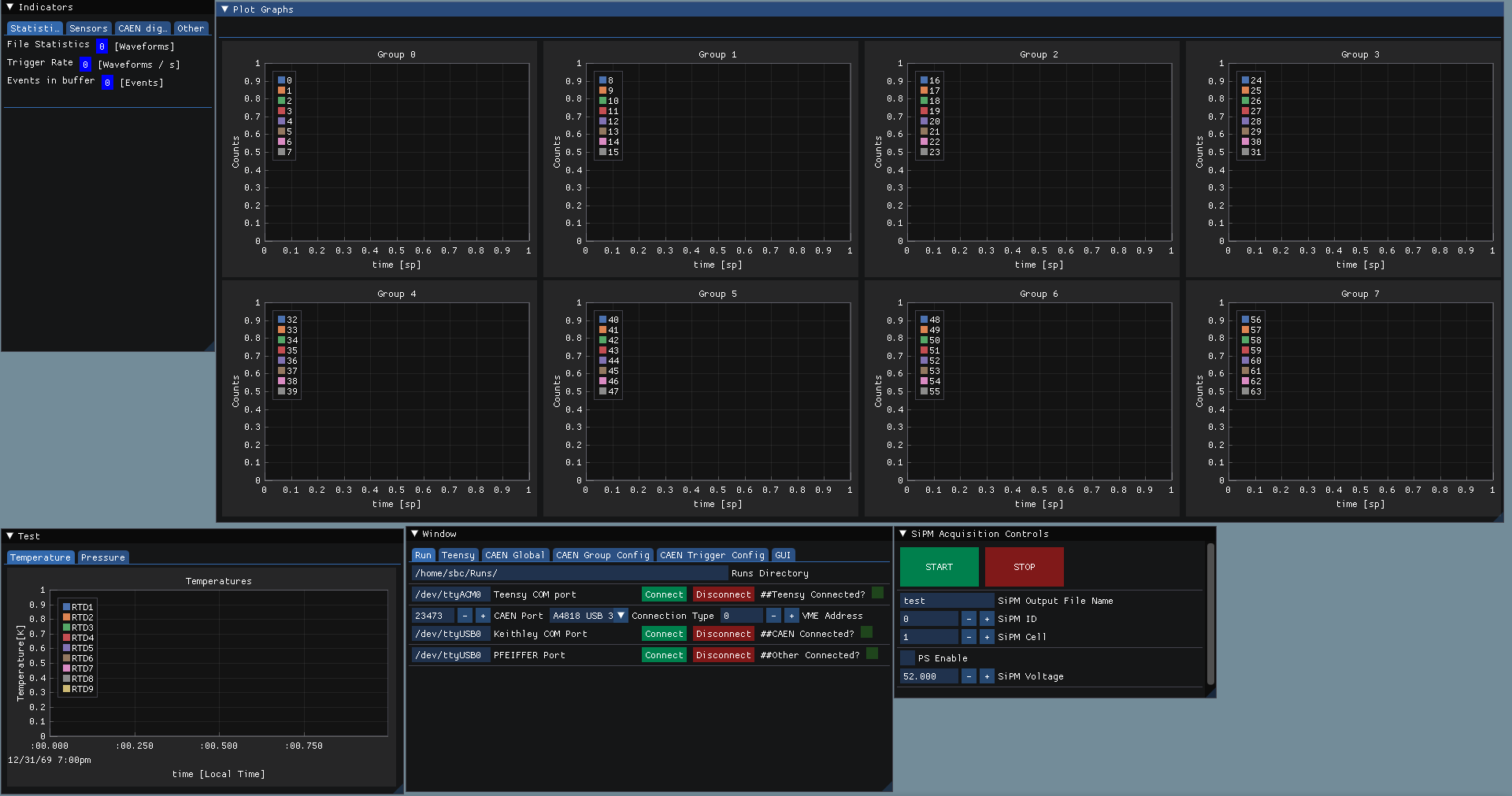The width and height of the screenshot is (1512, 796).
Task: Select the Temperature tab
Action: (x=40, y=557)
